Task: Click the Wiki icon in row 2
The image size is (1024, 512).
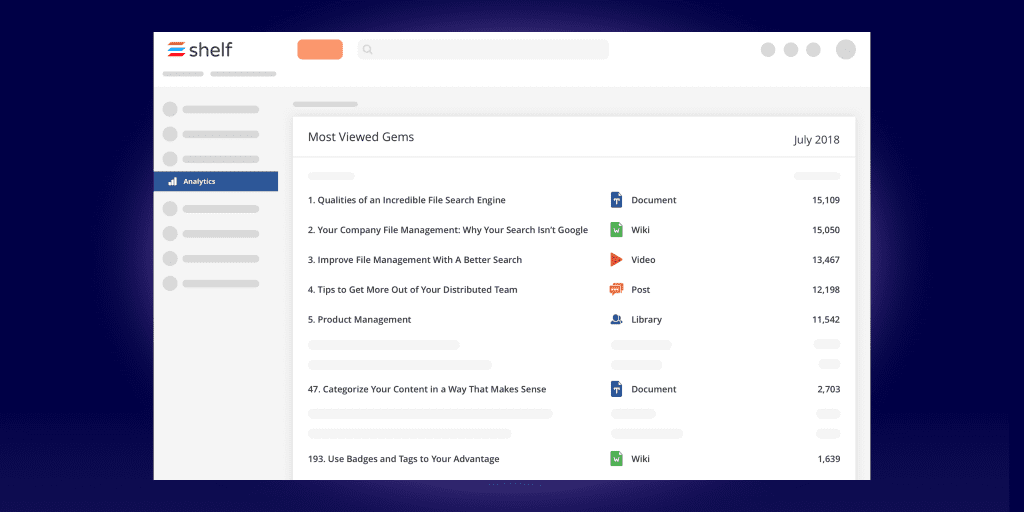Action: click(616, 230)
